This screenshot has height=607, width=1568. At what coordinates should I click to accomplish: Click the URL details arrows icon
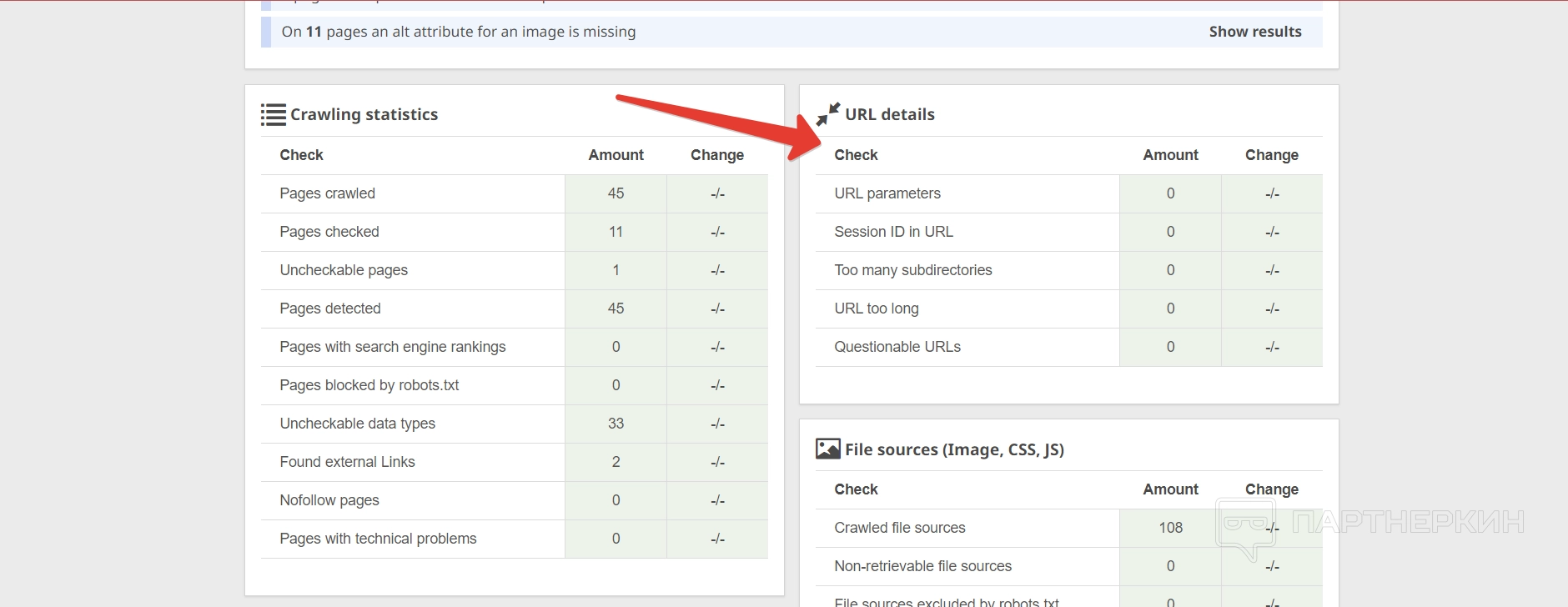click(827, 114)
